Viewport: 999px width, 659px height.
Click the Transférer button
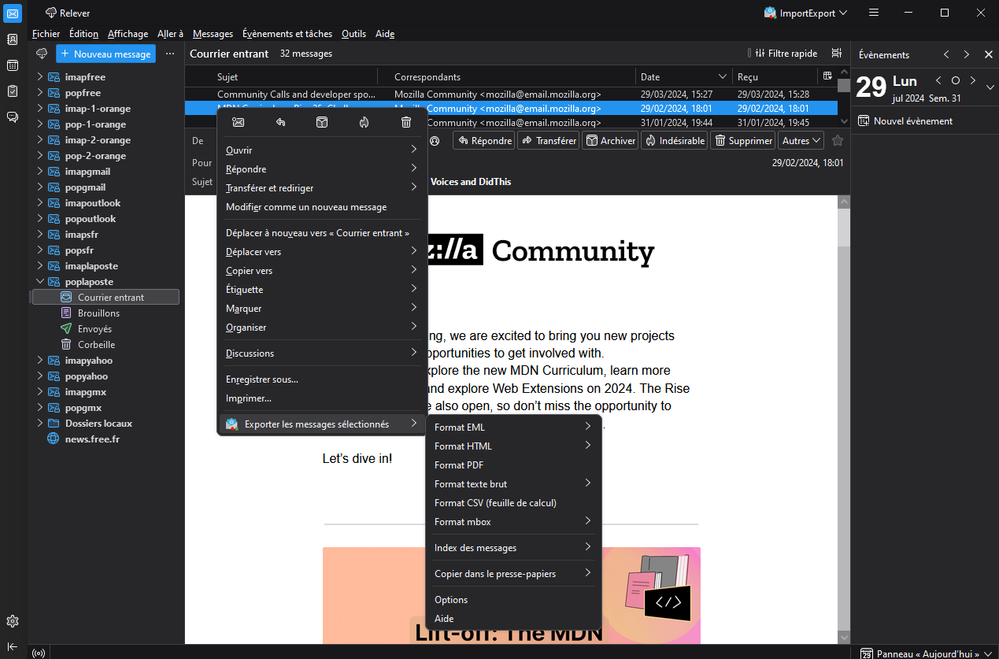point(549,141)
